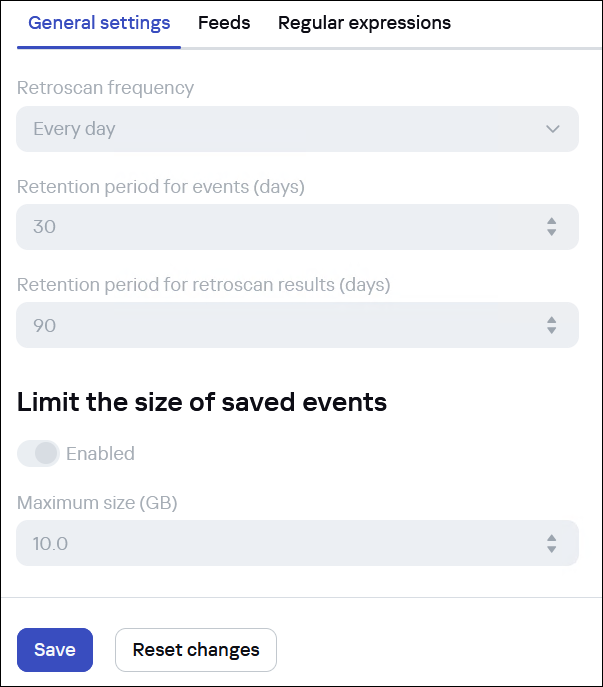This screenshot has width=603, height=687.
Task: Open the Retroscan frequency dropdown
Action: click(x=297, y=129)
